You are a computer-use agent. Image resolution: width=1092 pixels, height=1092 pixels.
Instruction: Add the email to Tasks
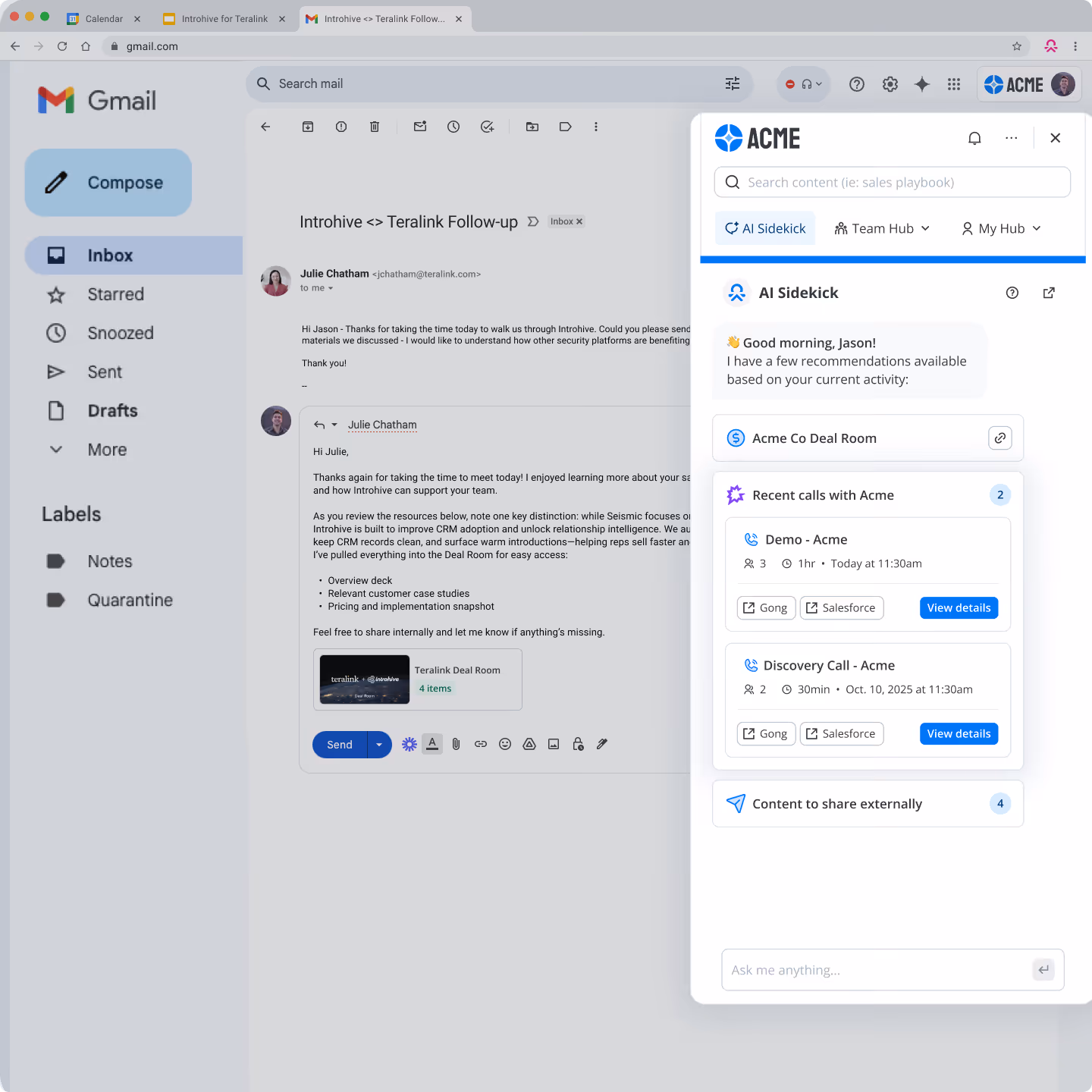[487, 127]
